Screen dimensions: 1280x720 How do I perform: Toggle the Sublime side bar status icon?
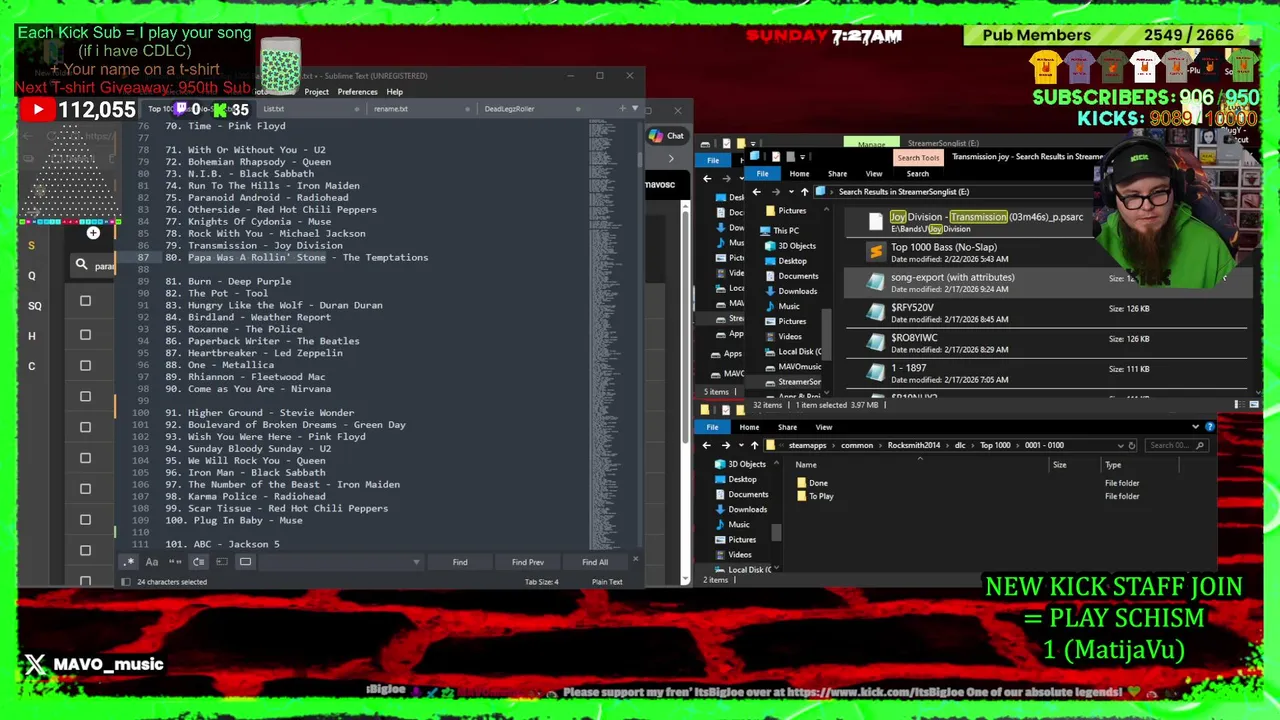click(126, 582)
